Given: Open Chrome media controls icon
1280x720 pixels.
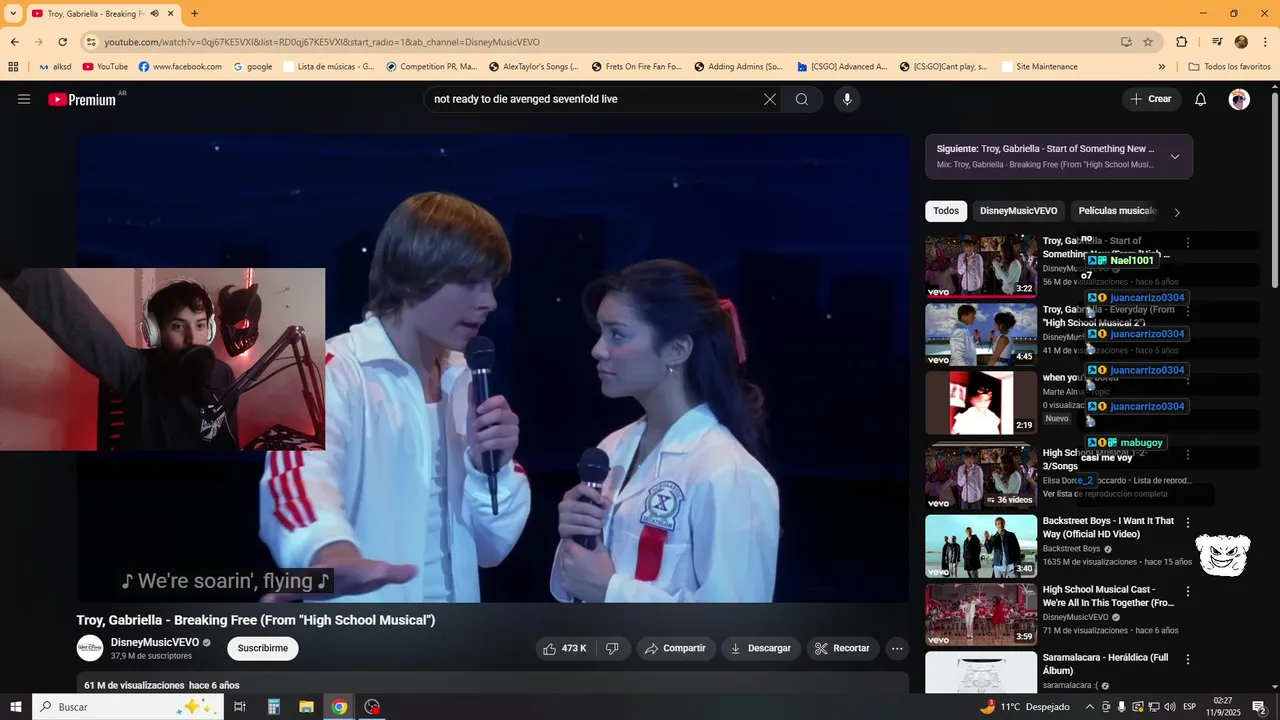Looking at the screenshot, I should click(x=1217, y=42).
